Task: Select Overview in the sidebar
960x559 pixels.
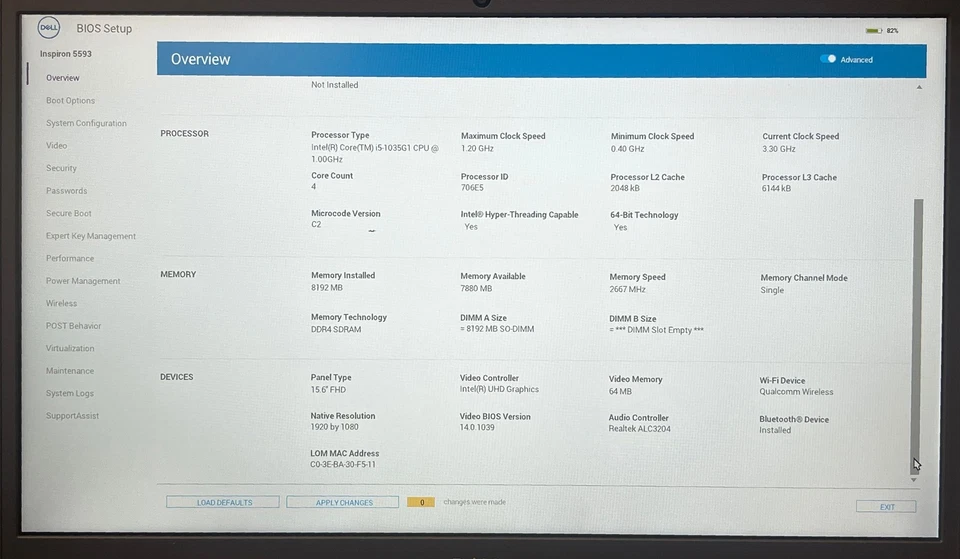Action: coord(62,78)
